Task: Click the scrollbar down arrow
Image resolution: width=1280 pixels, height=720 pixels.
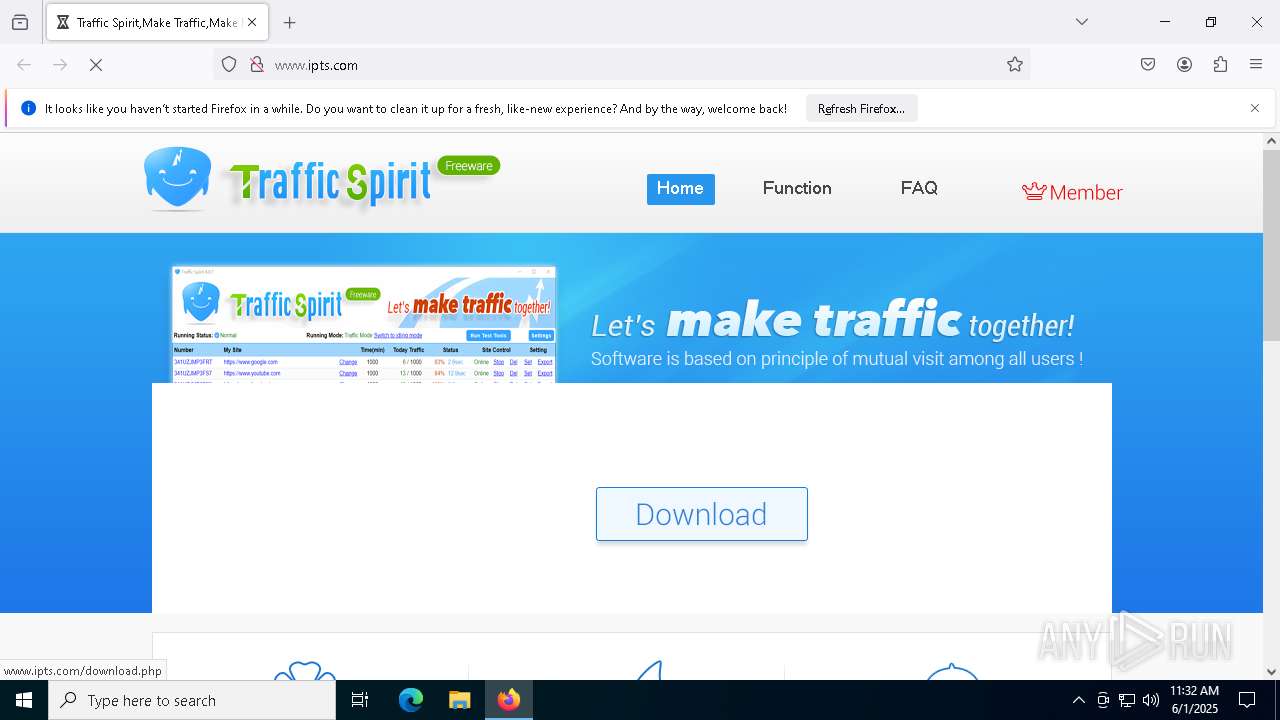Action: coord(1271,672)
